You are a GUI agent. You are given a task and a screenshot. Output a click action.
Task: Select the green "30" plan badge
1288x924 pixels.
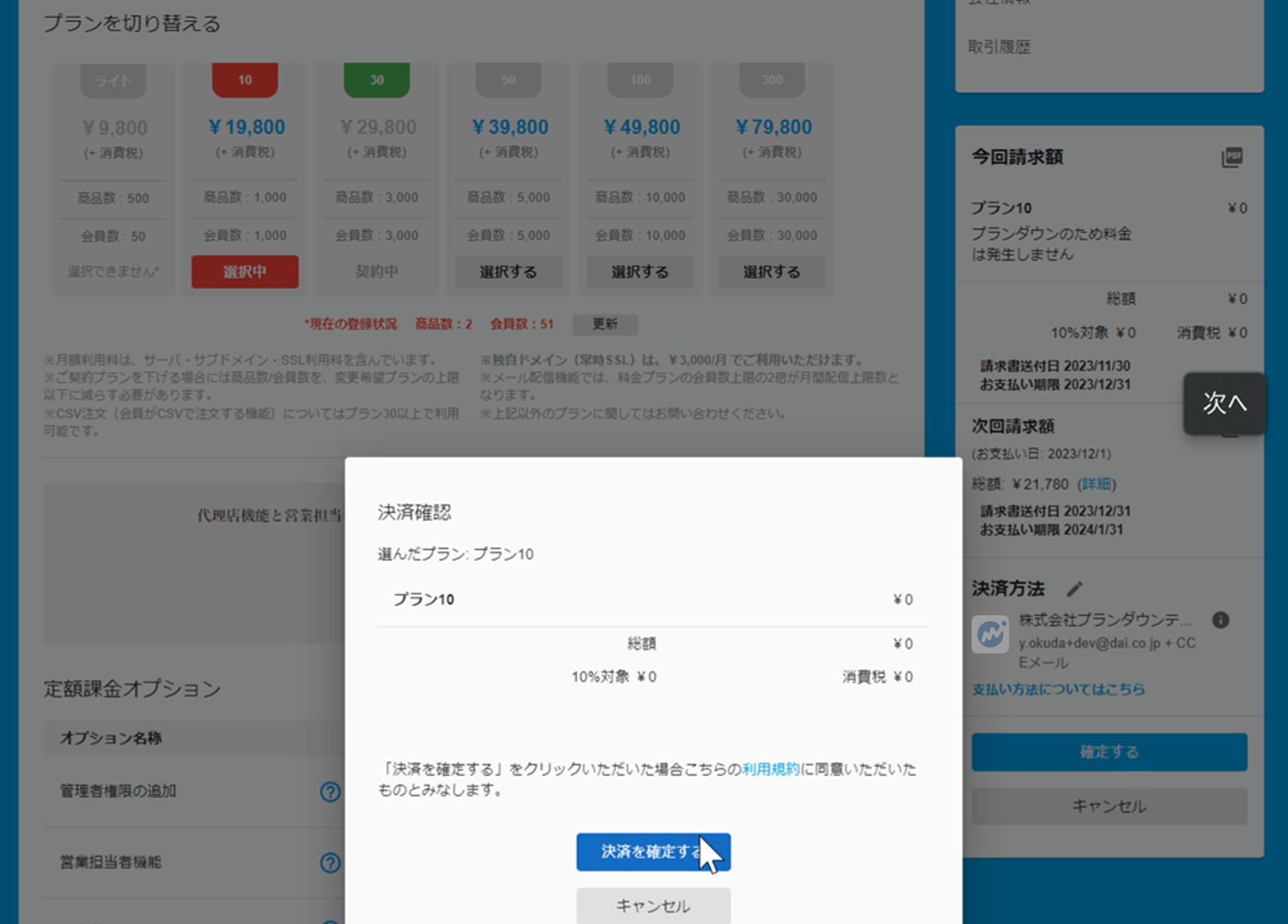pos(376,80)
